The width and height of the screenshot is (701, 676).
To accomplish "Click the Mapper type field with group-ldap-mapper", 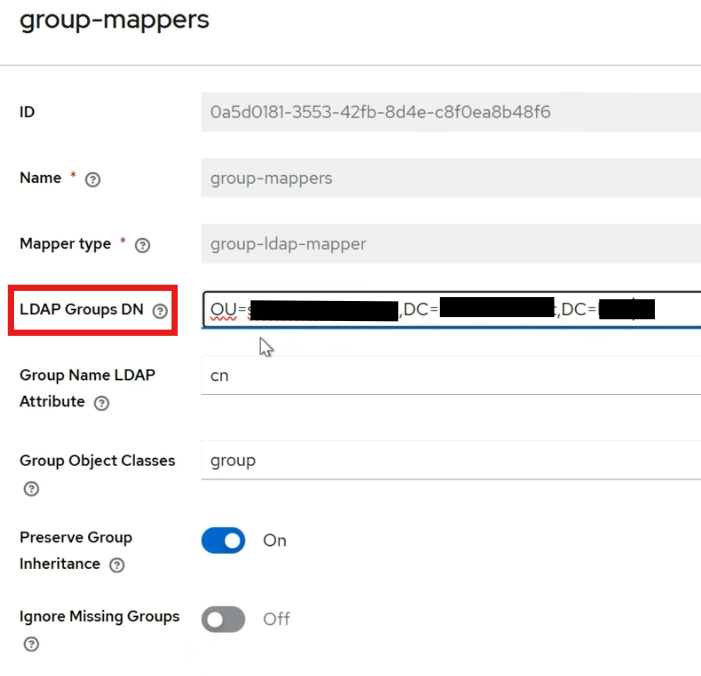I will (450, 244).
